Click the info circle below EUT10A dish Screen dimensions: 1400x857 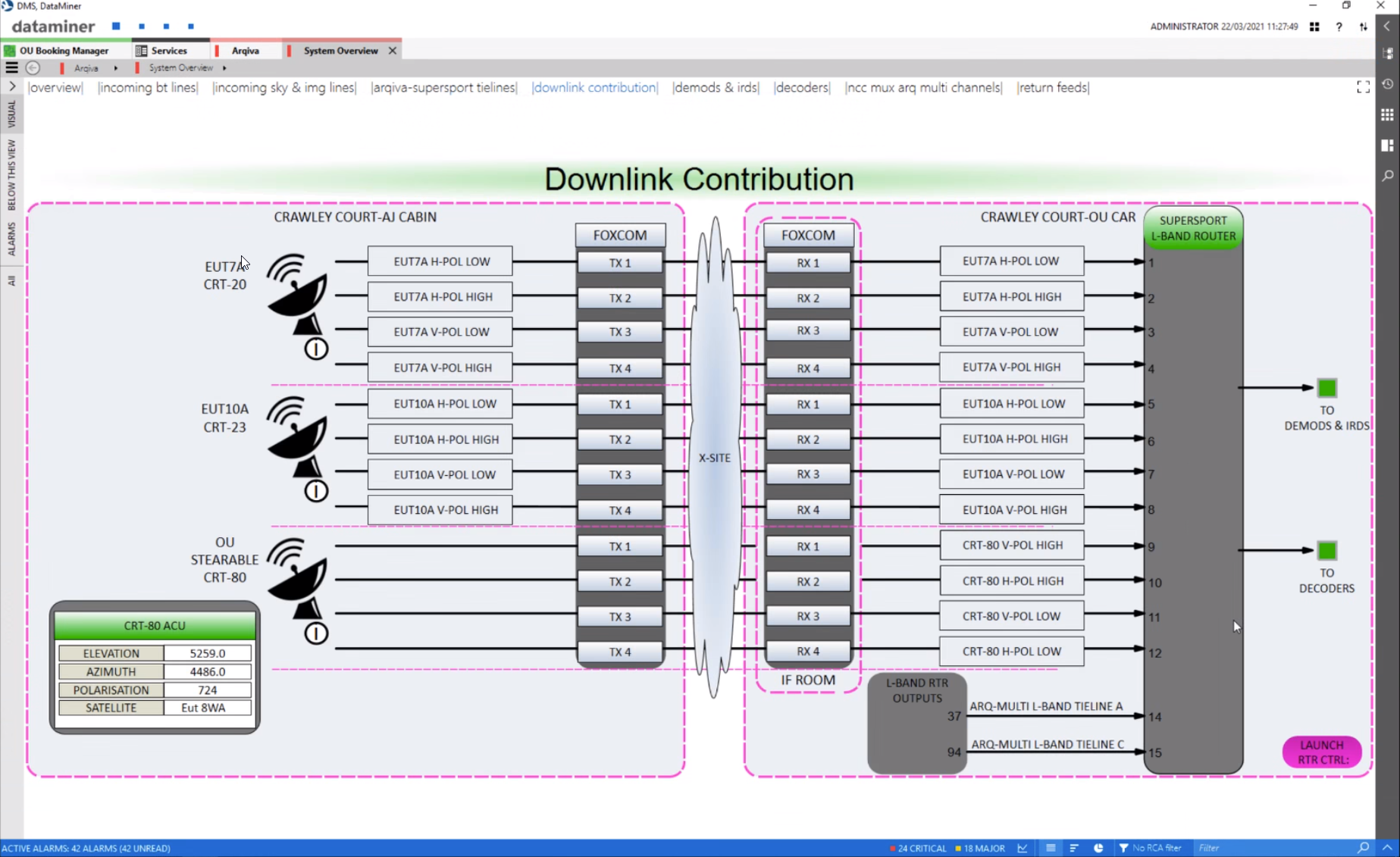[316, 491]
